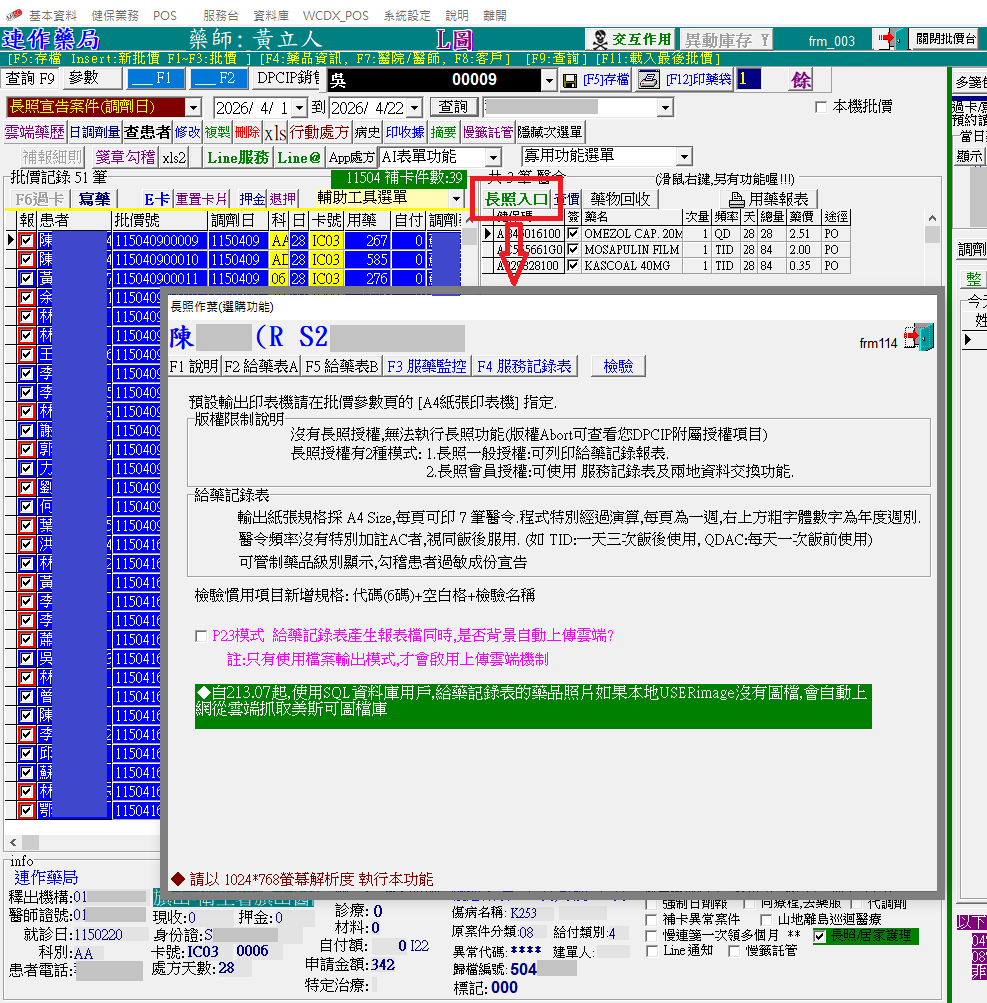The width and height of the screenshot is (987, 1003).
Task: Click the 長照入口 button
Action: [516, 200]
